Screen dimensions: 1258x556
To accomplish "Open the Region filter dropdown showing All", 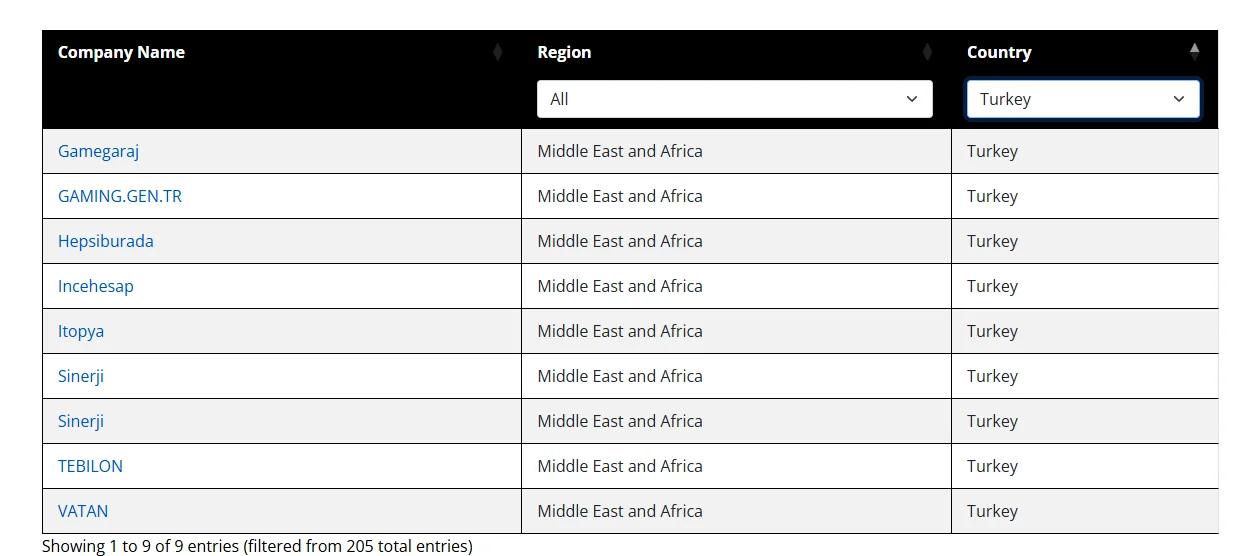I will (735, 99).
